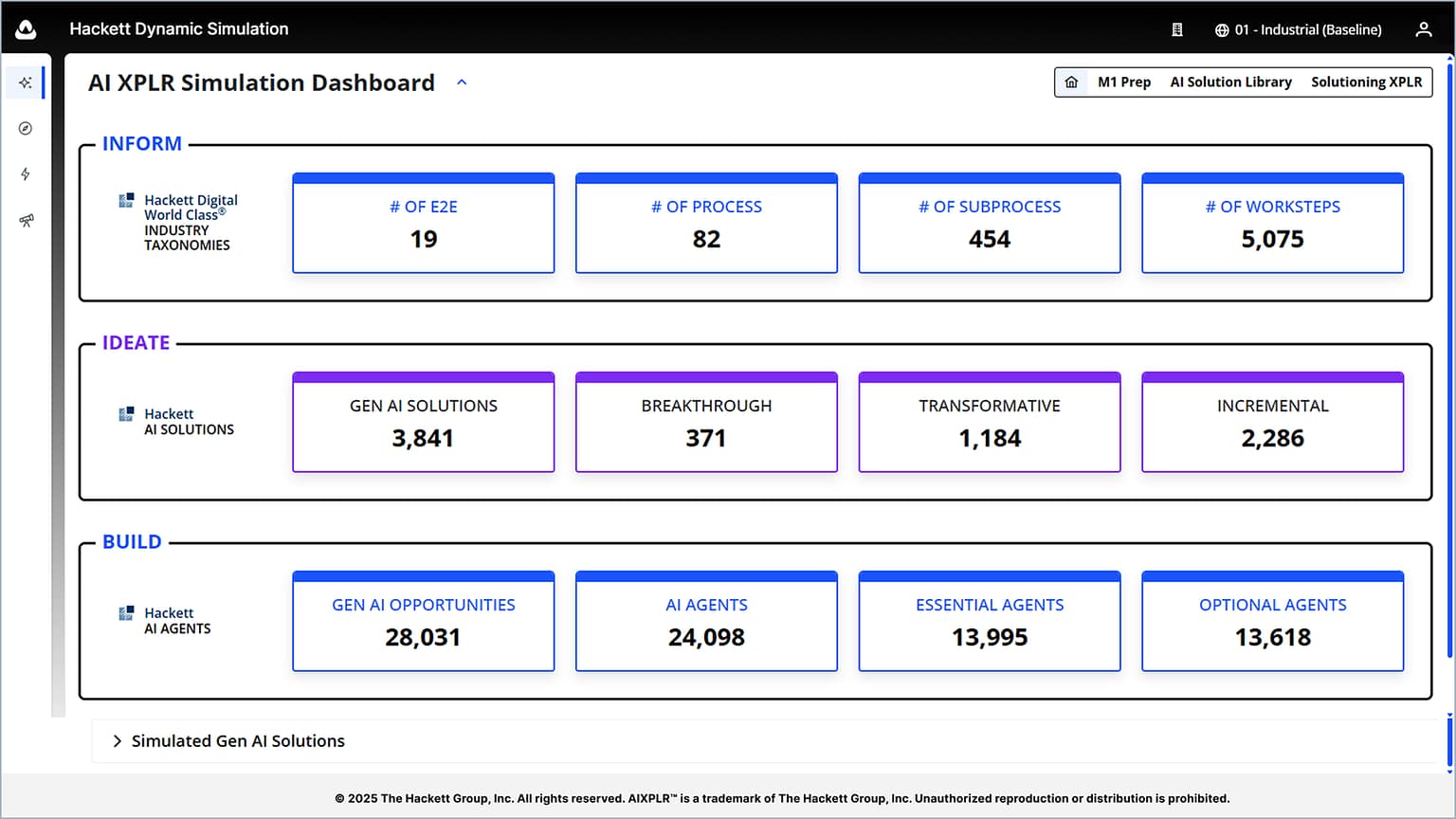Select the lightning bolt sidebar icon

(x=26, y=174)
